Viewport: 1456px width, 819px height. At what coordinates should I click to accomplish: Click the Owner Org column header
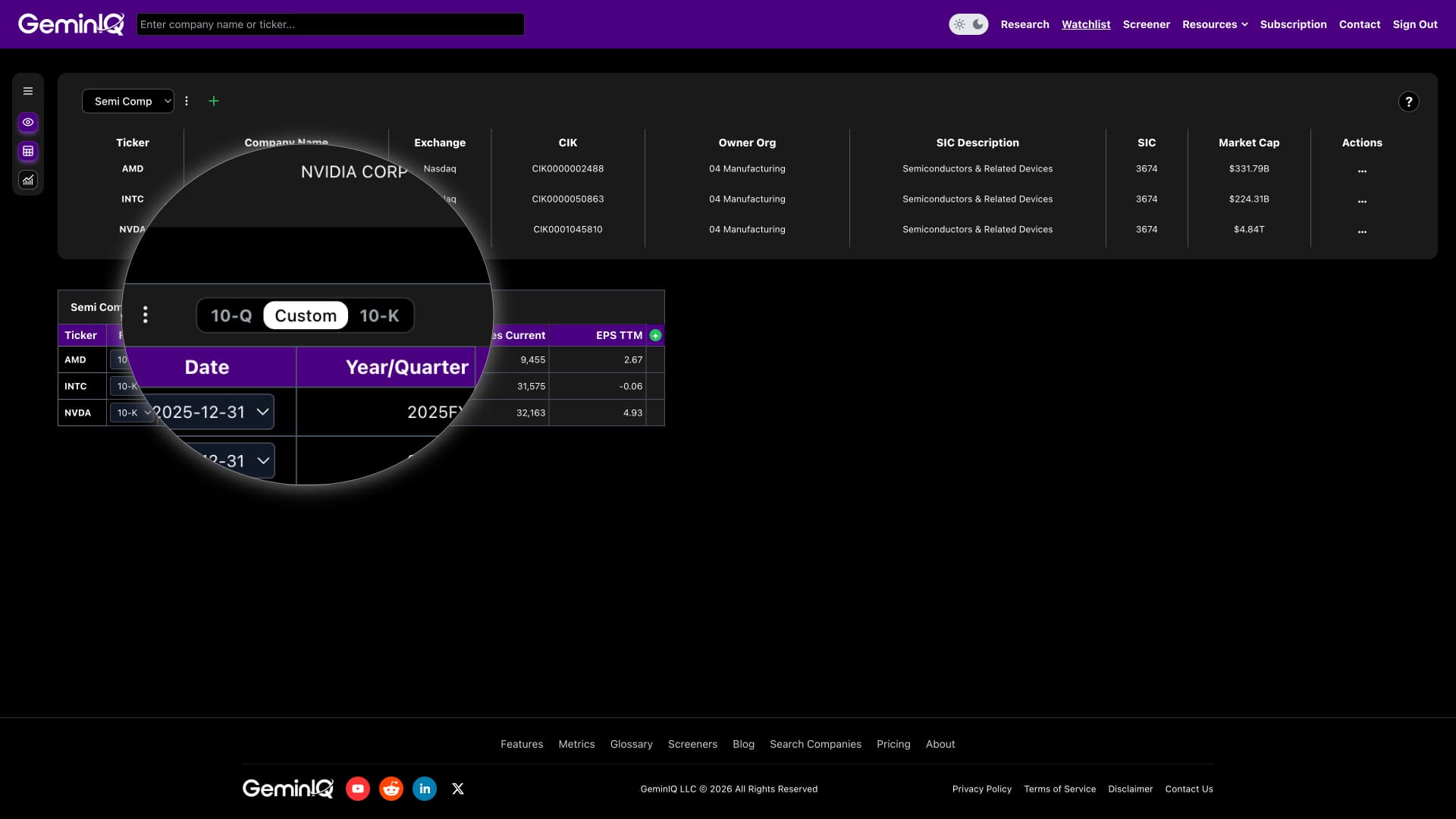point(747,143)
